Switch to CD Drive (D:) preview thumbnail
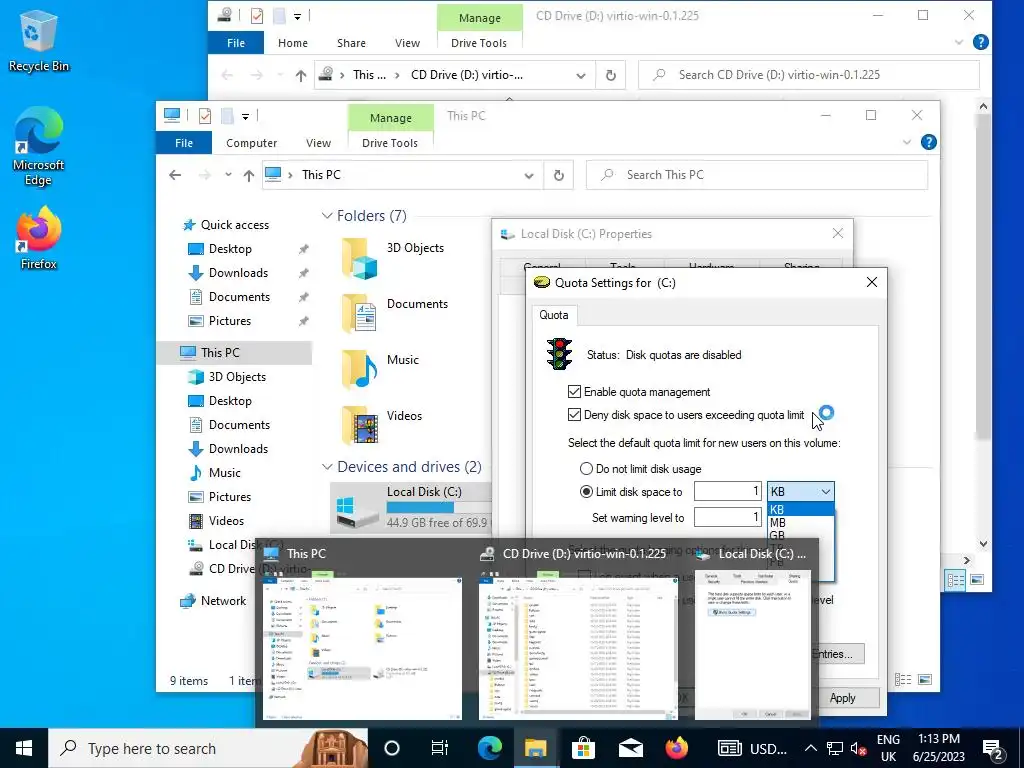Screen dimensions: 1024x768 [578, 632]
